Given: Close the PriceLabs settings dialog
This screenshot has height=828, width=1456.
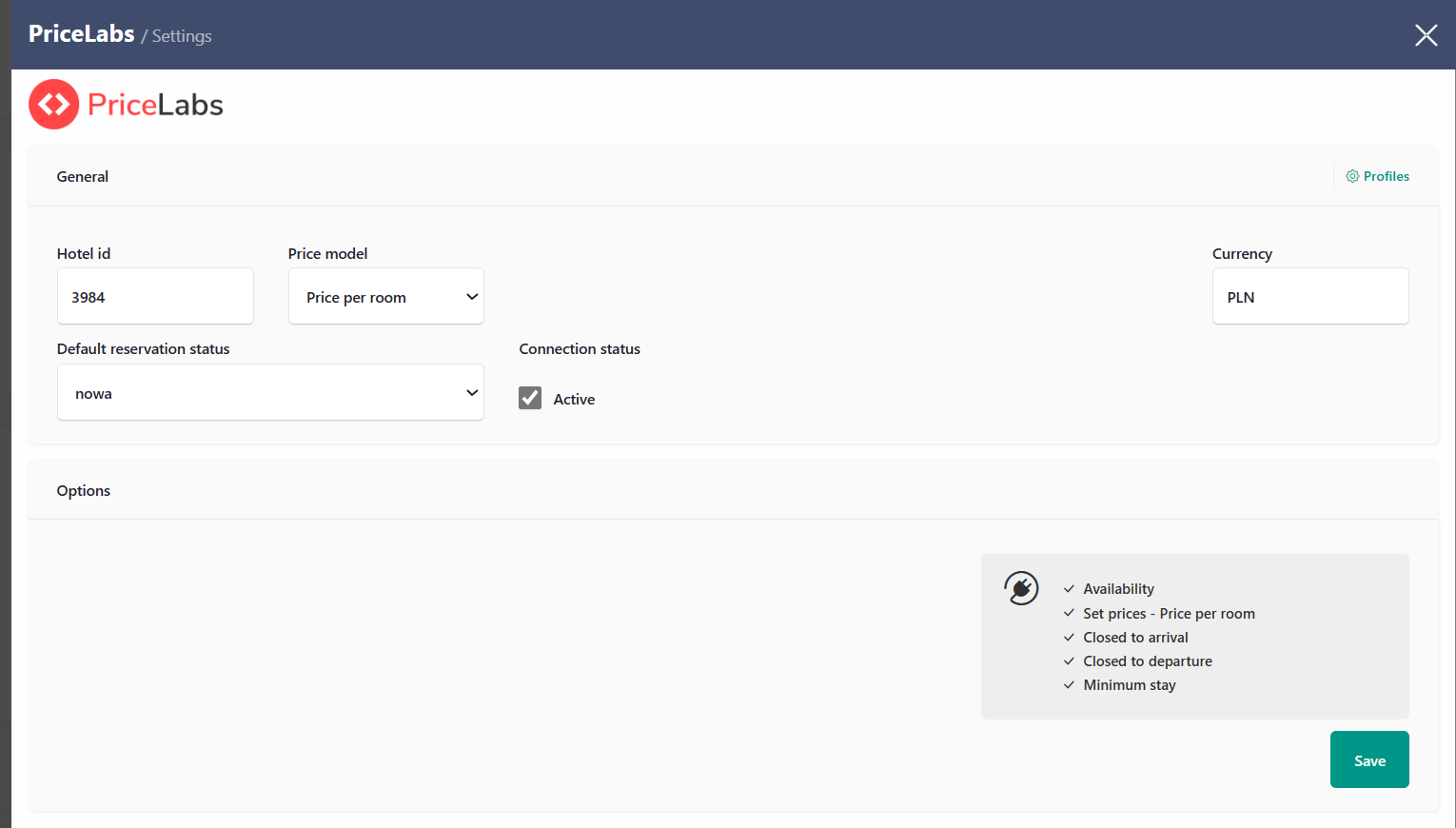Looking at the screenshot, I should 1426,35.
